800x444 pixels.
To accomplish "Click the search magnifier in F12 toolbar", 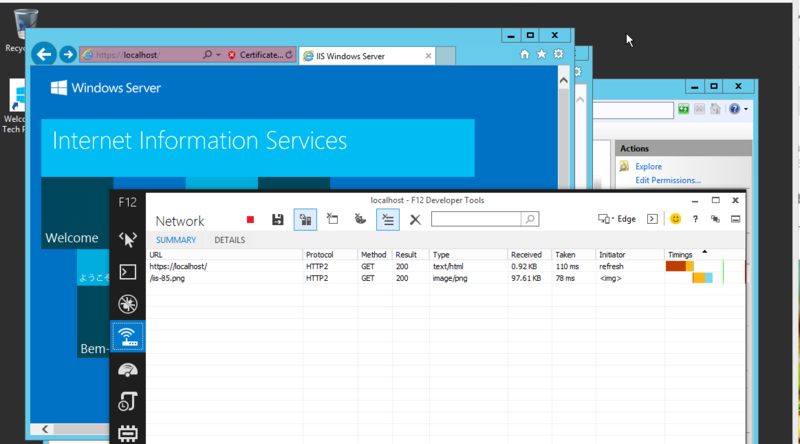I will tap(530, 219).
